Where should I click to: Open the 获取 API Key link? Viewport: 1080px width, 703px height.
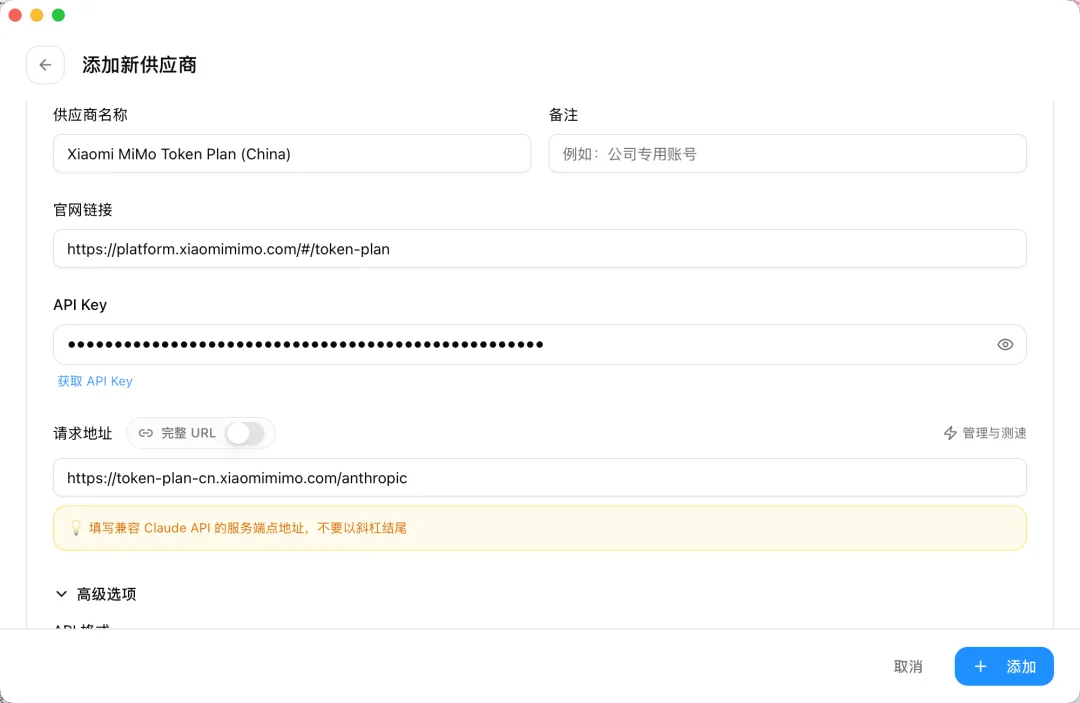95,381
